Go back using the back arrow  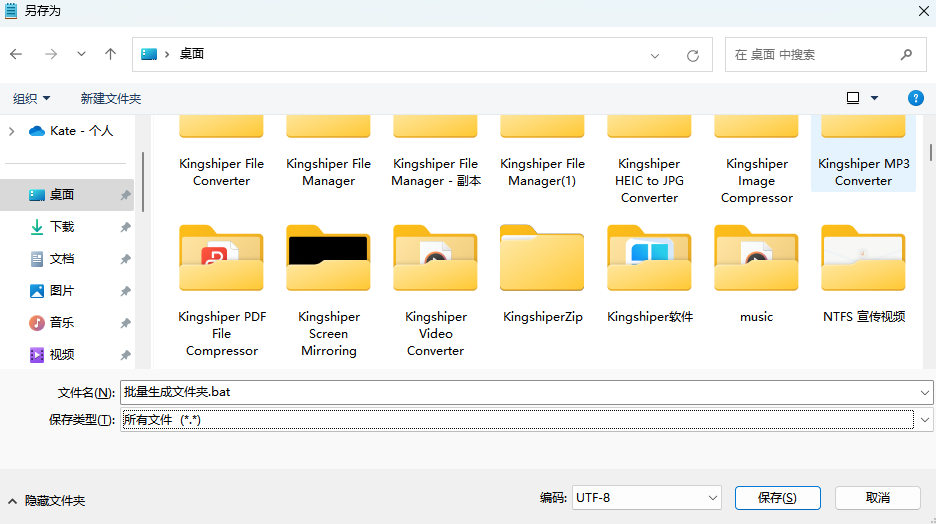point(16,54)
